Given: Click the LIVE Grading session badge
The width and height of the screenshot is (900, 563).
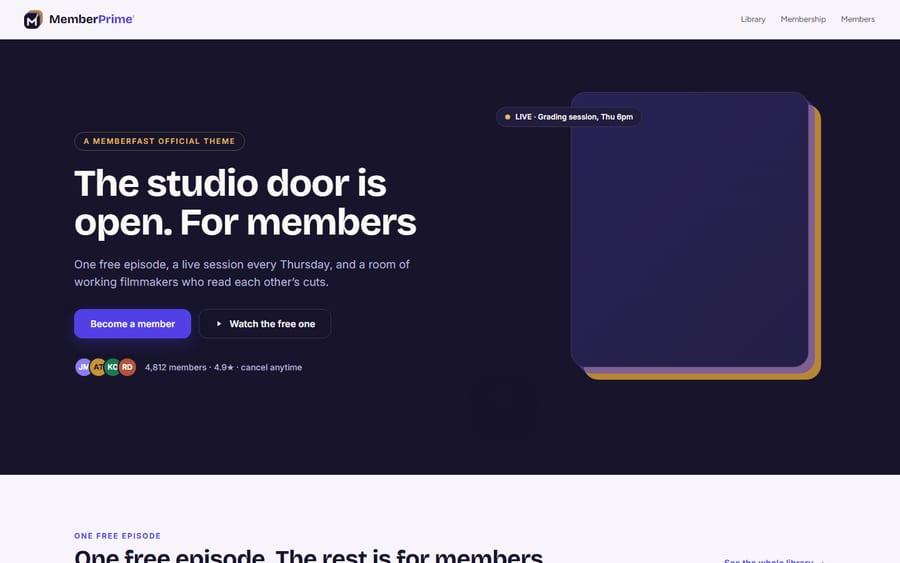Looking at the screenshot, I should click(568, 117).
